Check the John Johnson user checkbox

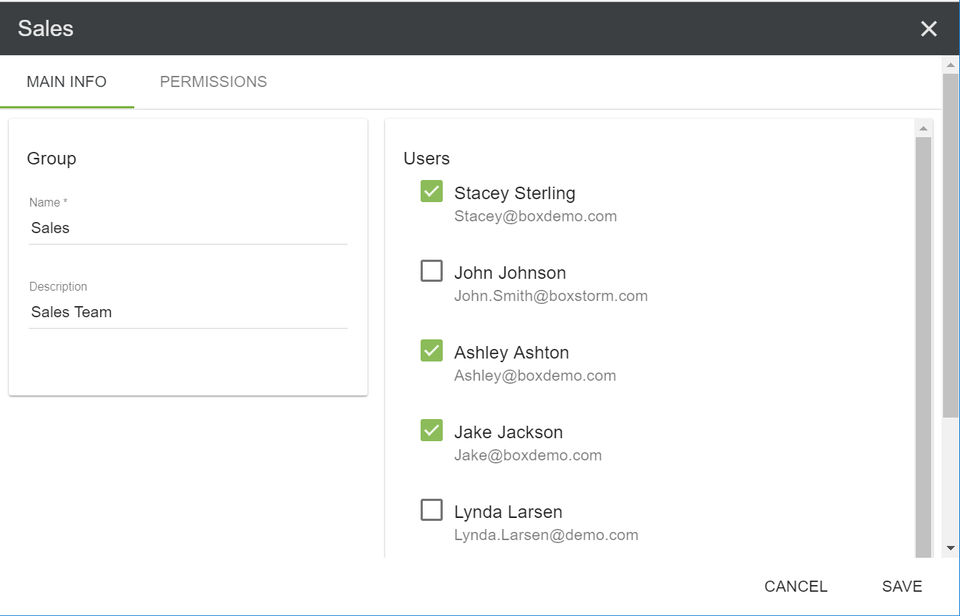coord(431,271)
